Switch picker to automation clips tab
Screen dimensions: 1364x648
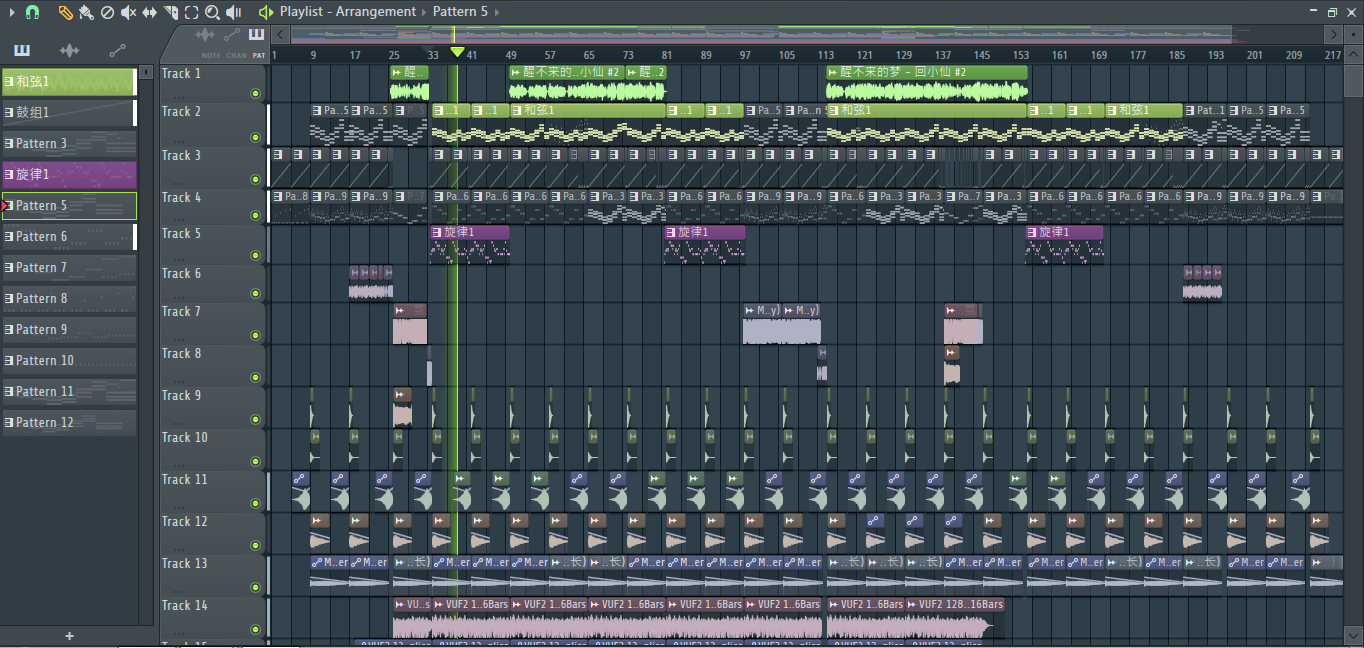click(117, 51)
